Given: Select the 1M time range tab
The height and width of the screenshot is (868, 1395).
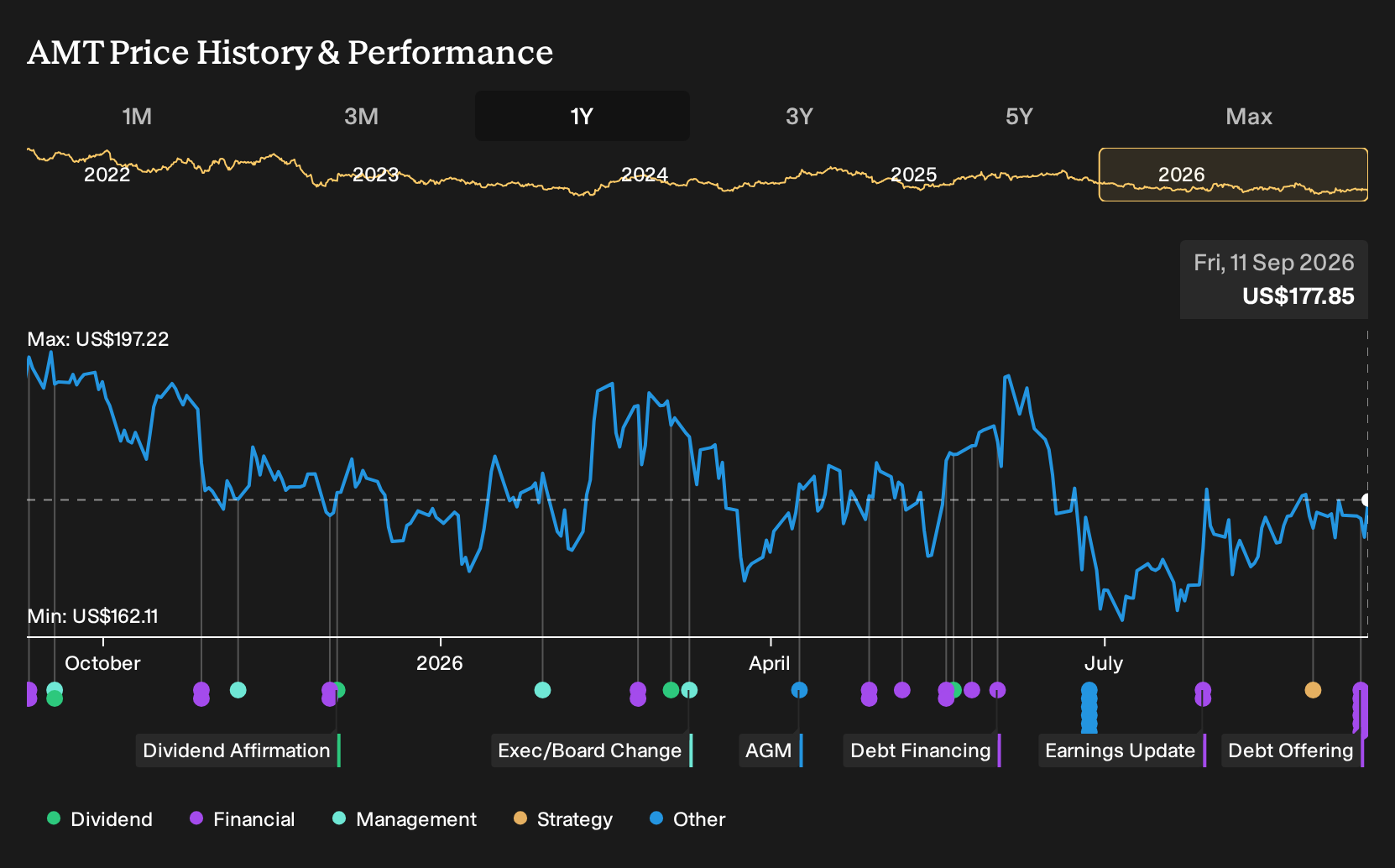Looking at the screenshot, I should click(x=137, y=116).
